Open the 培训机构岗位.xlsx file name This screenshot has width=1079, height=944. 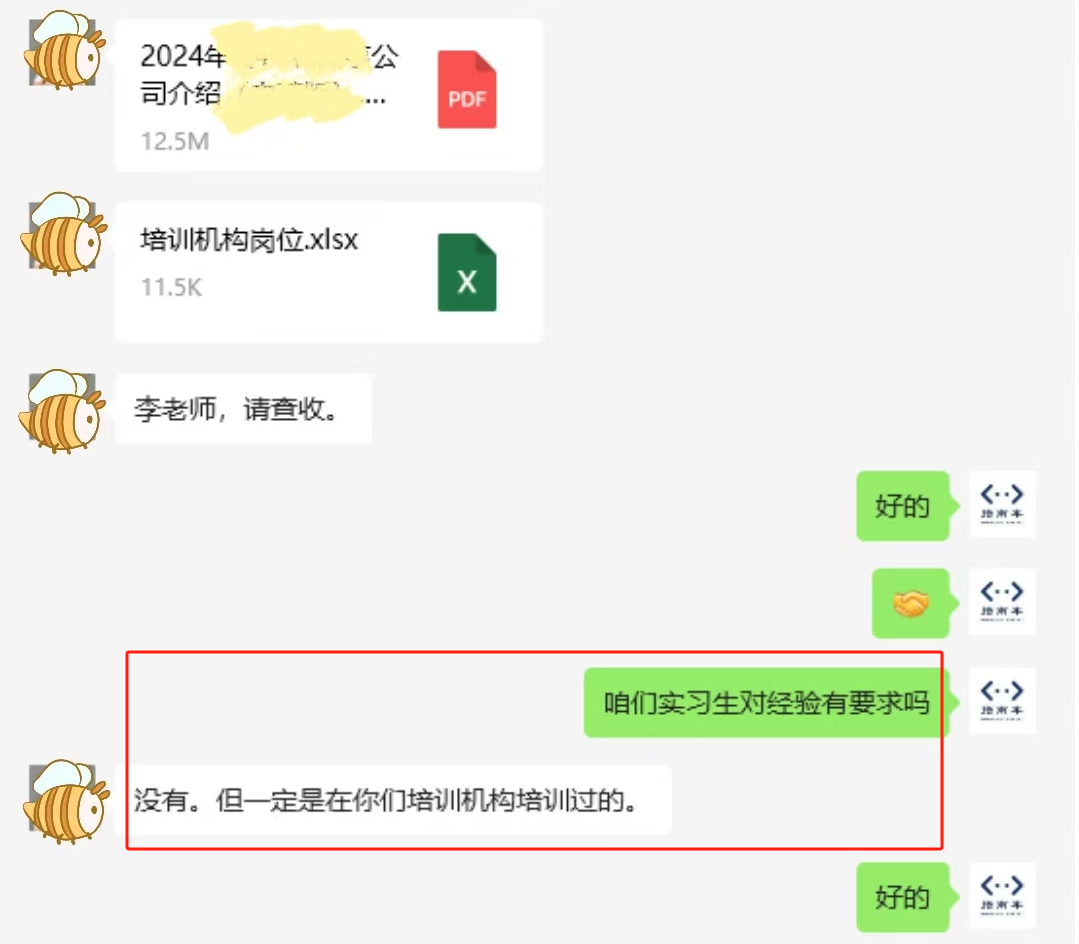(x=249, y=240)
